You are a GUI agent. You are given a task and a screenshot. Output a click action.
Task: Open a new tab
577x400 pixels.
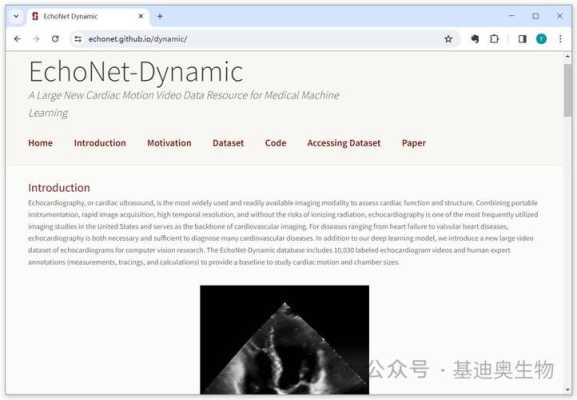160,16
